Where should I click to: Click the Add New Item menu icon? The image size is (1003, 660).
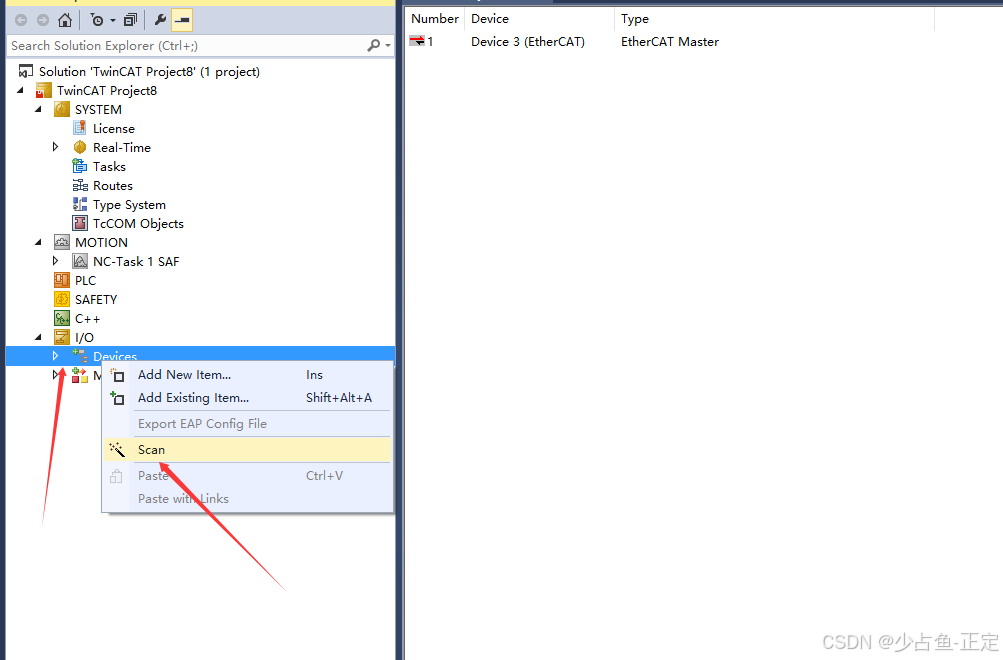point(117,375)
